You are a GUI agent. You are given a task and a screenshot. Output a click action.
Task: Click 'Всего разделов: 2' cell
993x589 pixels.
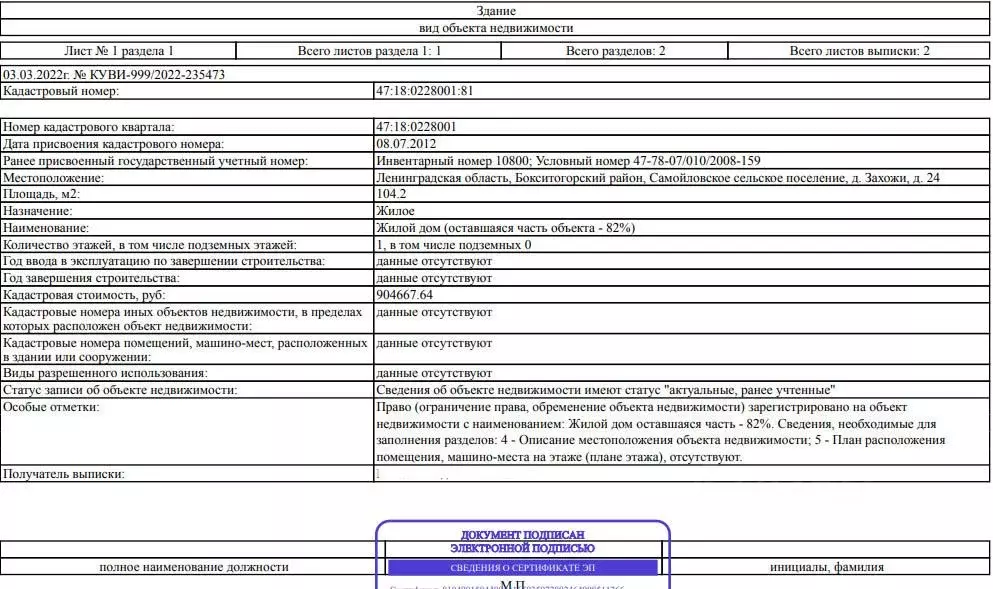pos(615,51)
